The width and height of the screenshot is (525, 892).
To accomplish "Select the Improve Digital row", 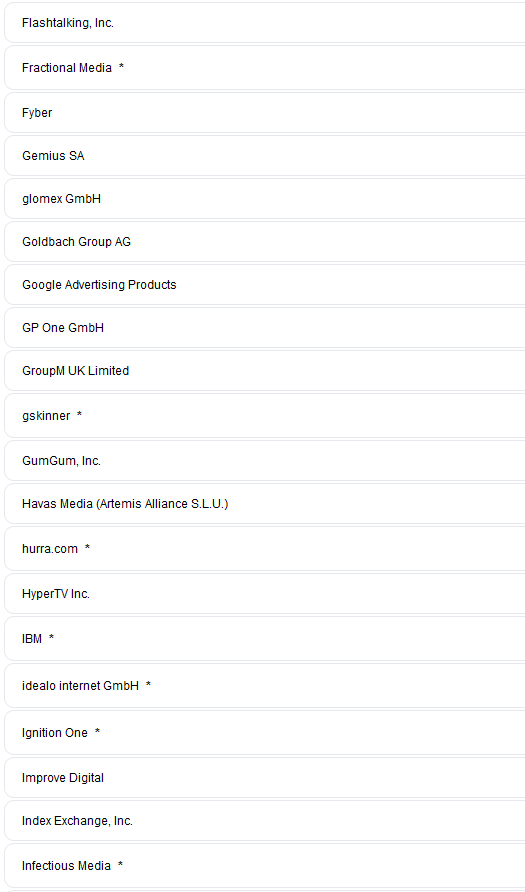I will 264,778.
